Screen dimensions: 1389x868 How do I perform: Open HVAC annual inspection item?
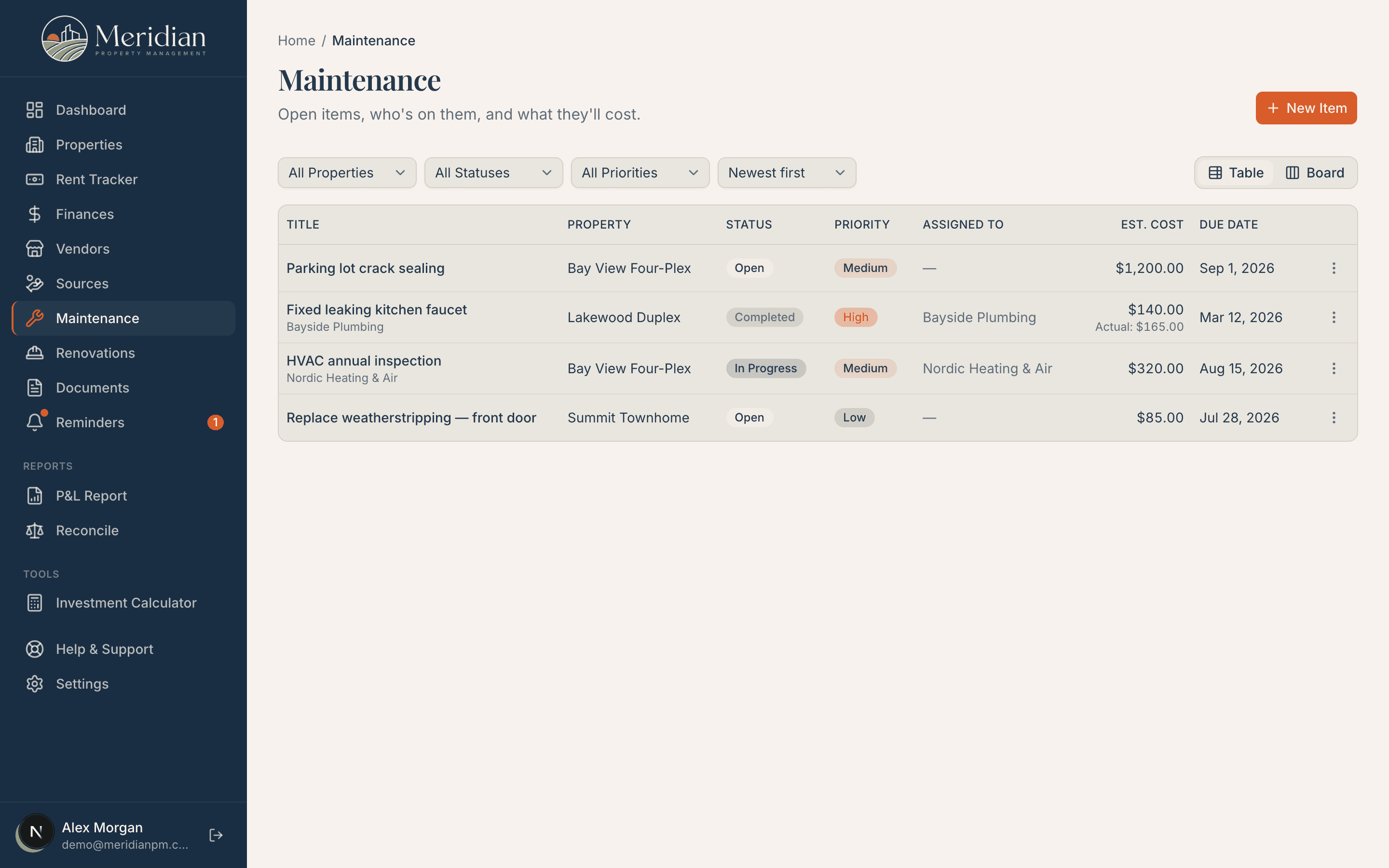[363, 361]
